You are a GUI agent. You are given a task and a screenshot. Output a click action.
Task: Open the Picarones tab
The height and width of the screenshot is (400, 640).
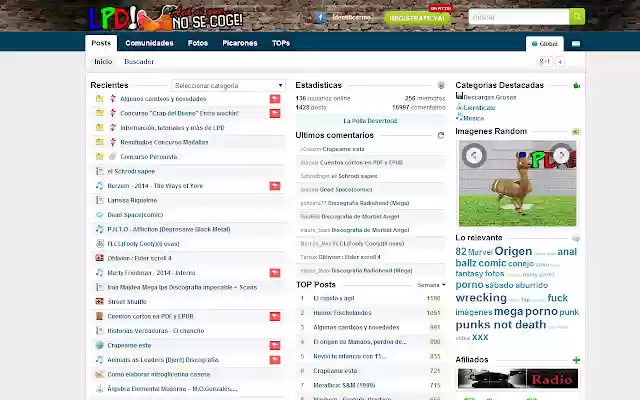tap(240, 43)
